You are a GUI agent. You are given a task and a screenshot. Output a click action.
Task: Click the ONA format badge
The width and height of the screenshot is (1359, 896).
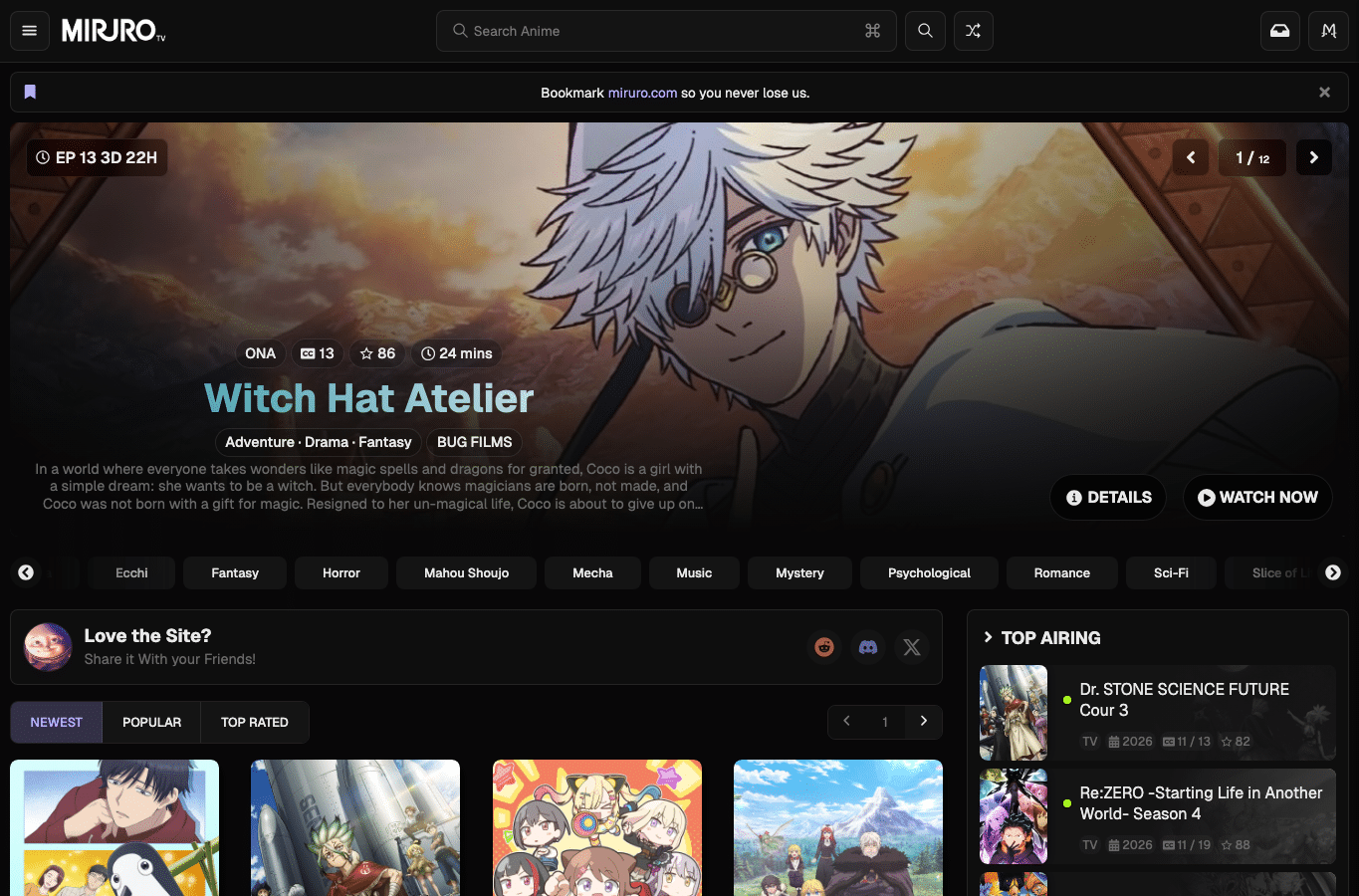point(260,353)
